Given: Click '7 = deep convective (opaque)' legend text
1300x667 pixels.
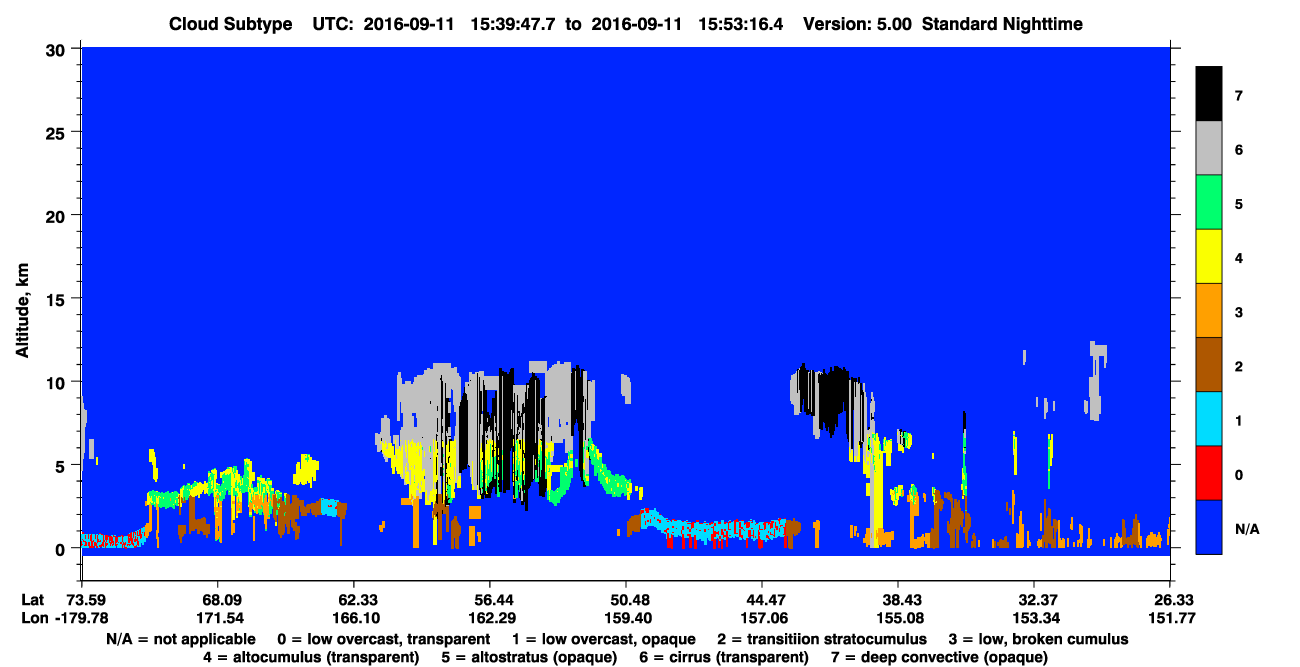Looking at the screenshot, I should (x=940, y=657).
